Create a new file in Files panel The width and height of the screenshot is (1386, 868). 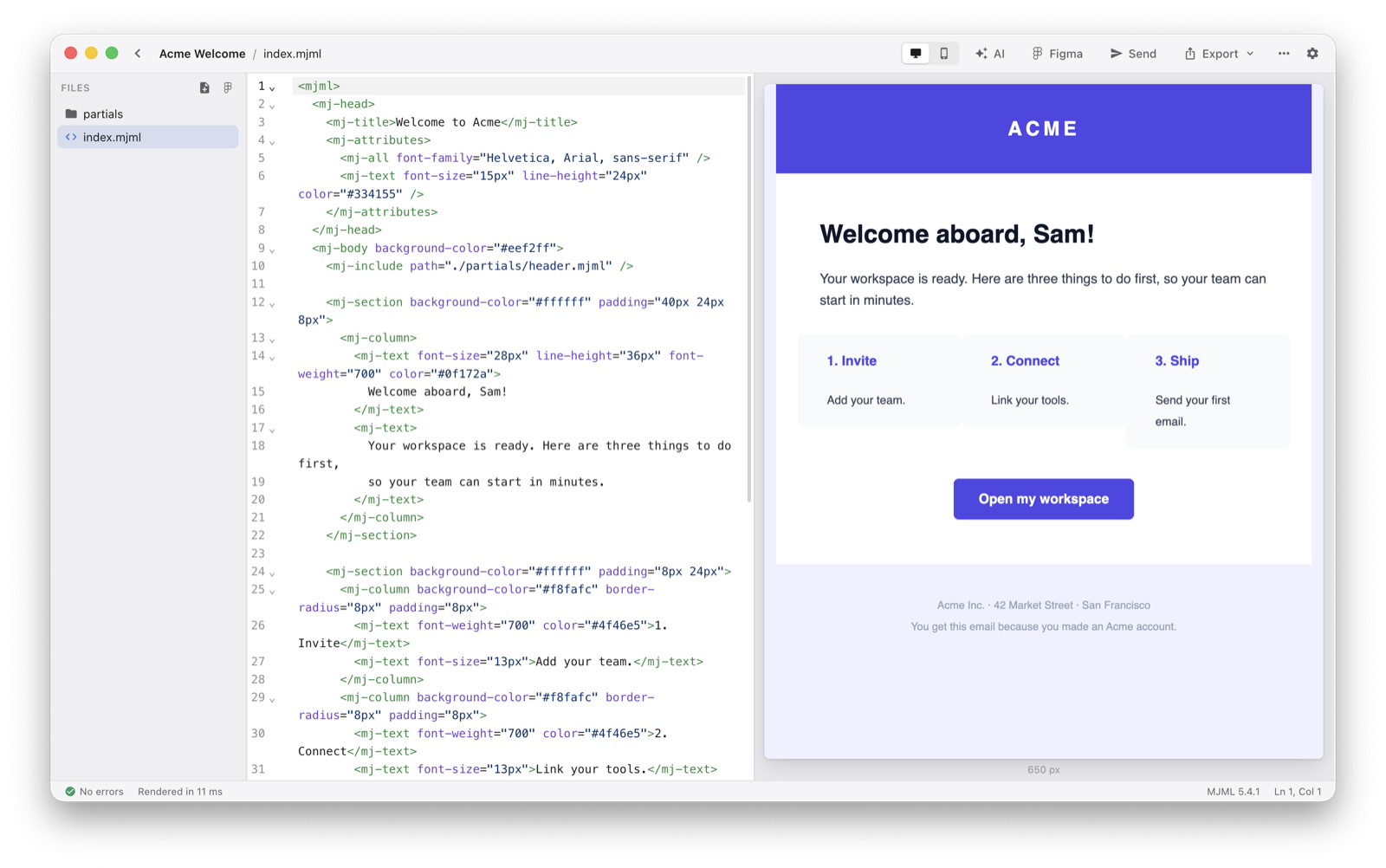pyautogui.click(x=204, y=87)
